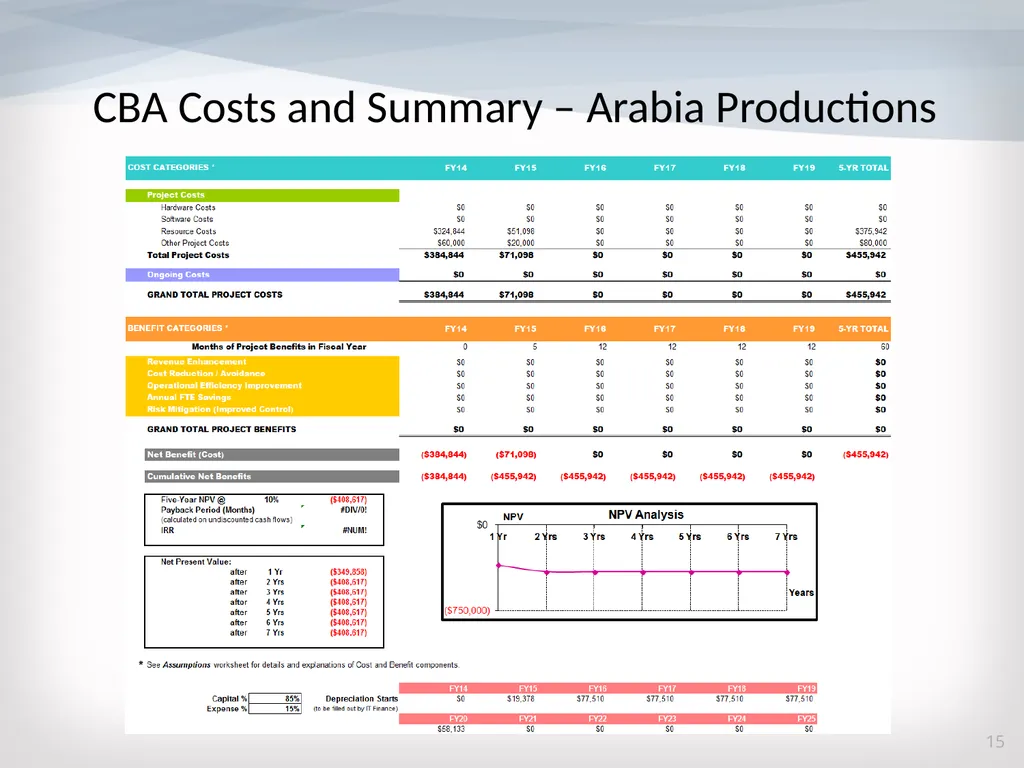The image size is (1024, 768).
Task: Click the '$68,133' FY20 depreciation value
Action: pos(451,729)
